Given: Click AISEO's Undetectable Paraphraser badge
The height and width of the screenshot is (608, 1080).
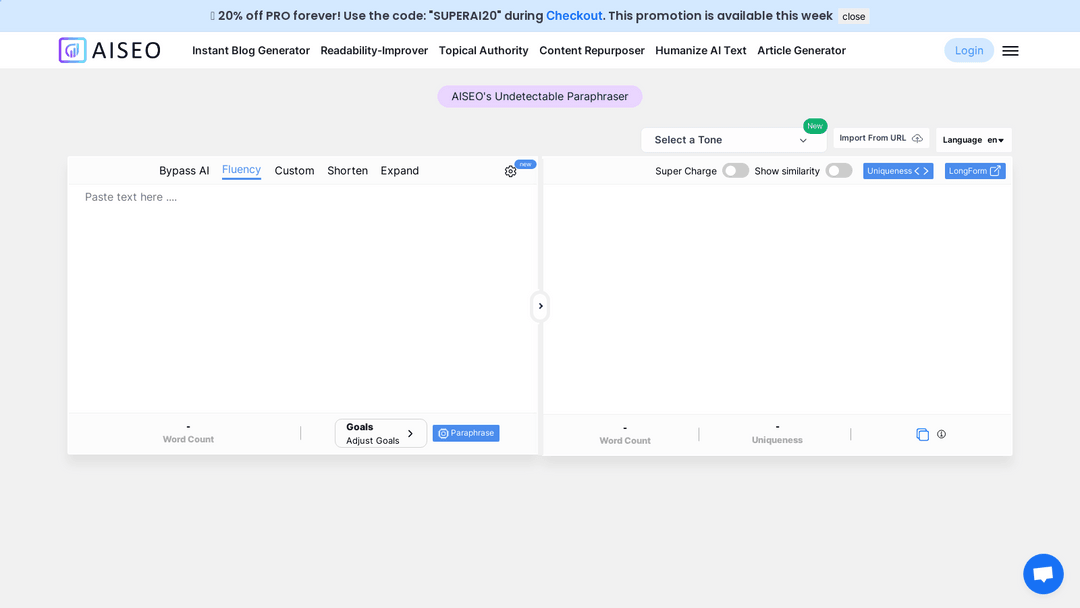Looking at the screenshot, I should coord(539,96).
